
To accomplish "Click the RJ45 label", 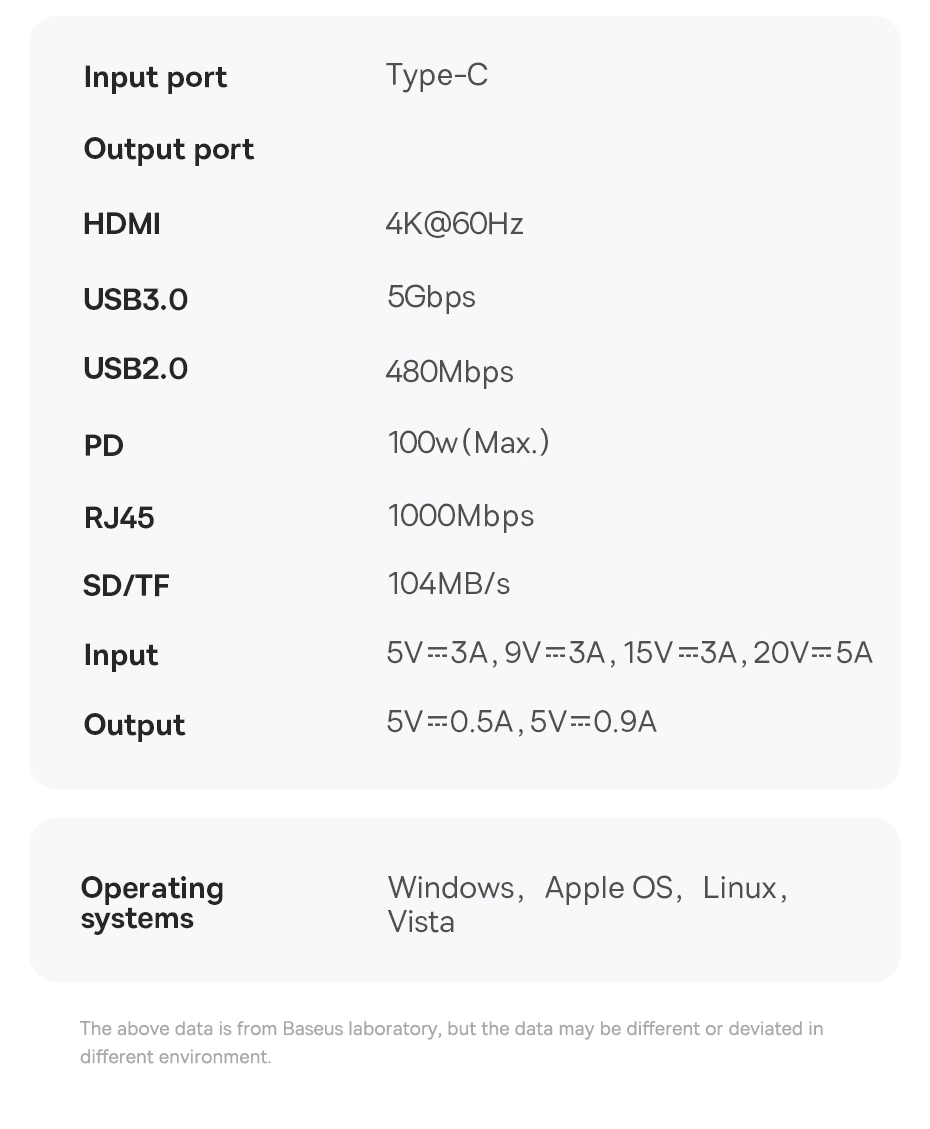I will click(118, 518).
